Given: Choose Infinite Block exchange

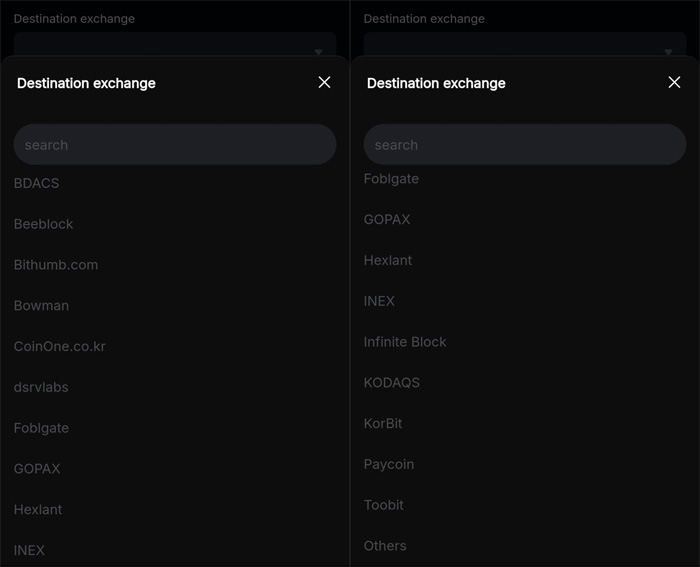Looking at the screenshot, I should tap(405, 342).
